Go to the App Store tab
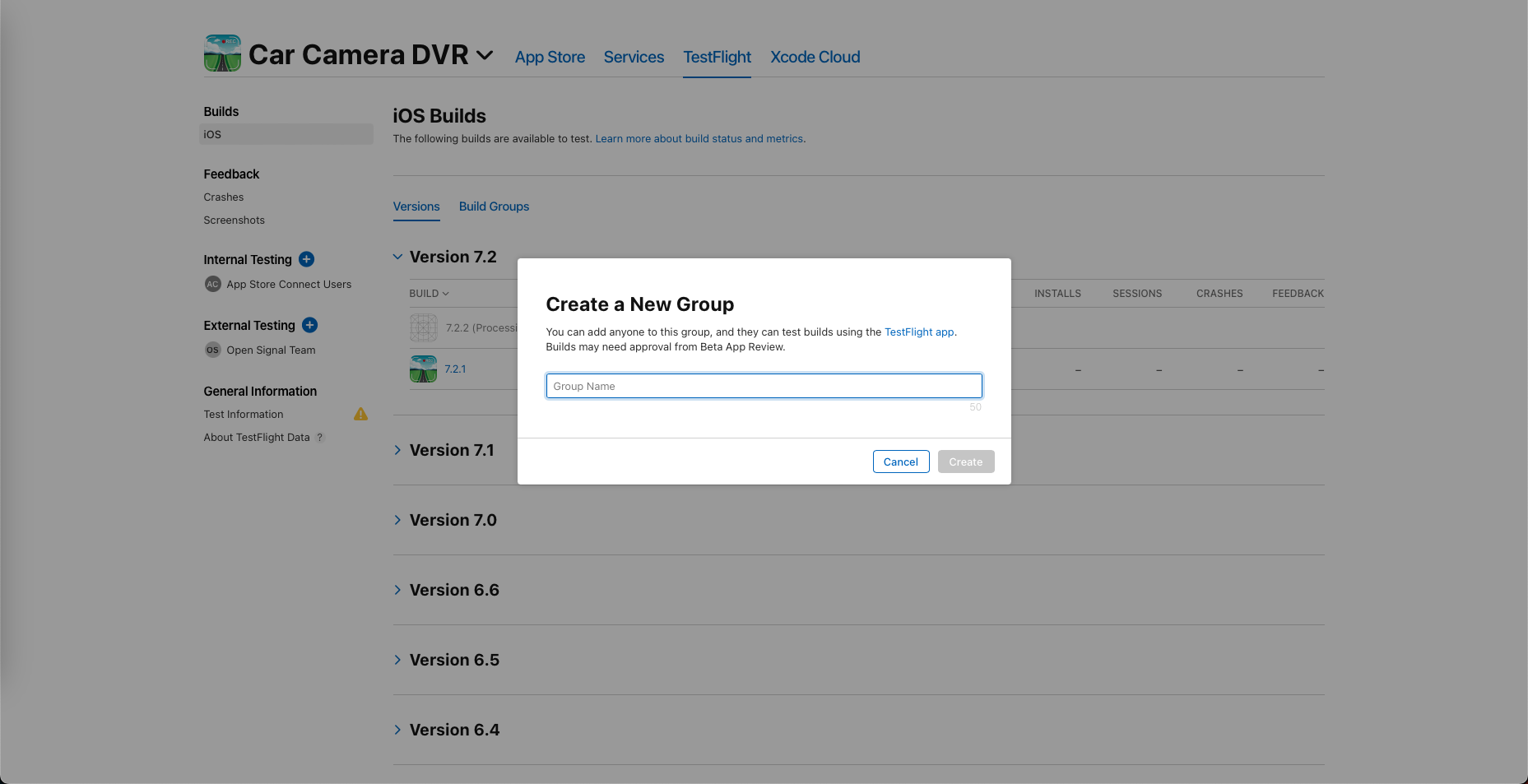The height and width of the screenshot is (784, 1528). click(x=550, y=57)
